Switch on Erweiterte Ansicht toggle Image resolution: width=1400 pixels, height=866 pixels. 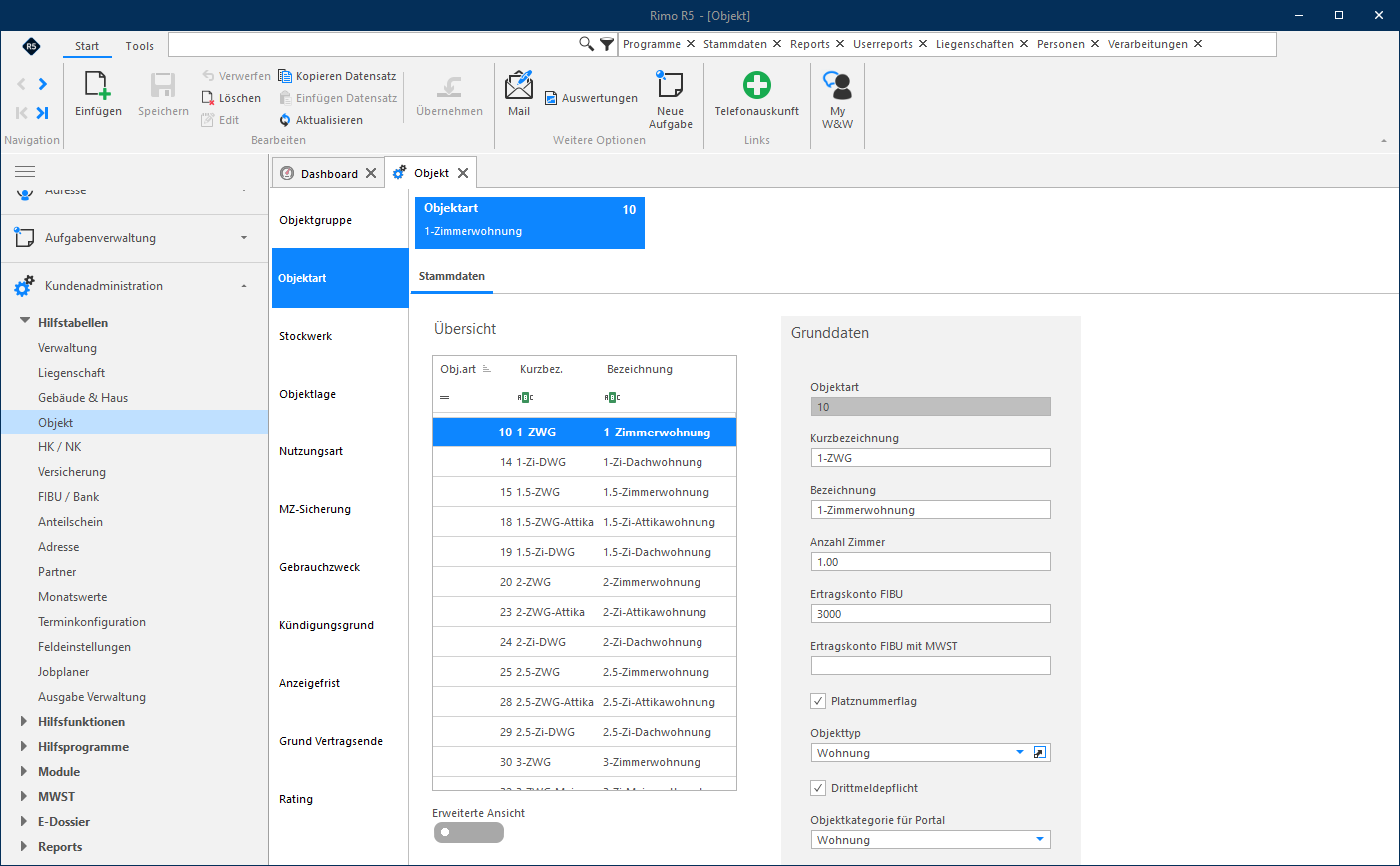coord(468,832)
